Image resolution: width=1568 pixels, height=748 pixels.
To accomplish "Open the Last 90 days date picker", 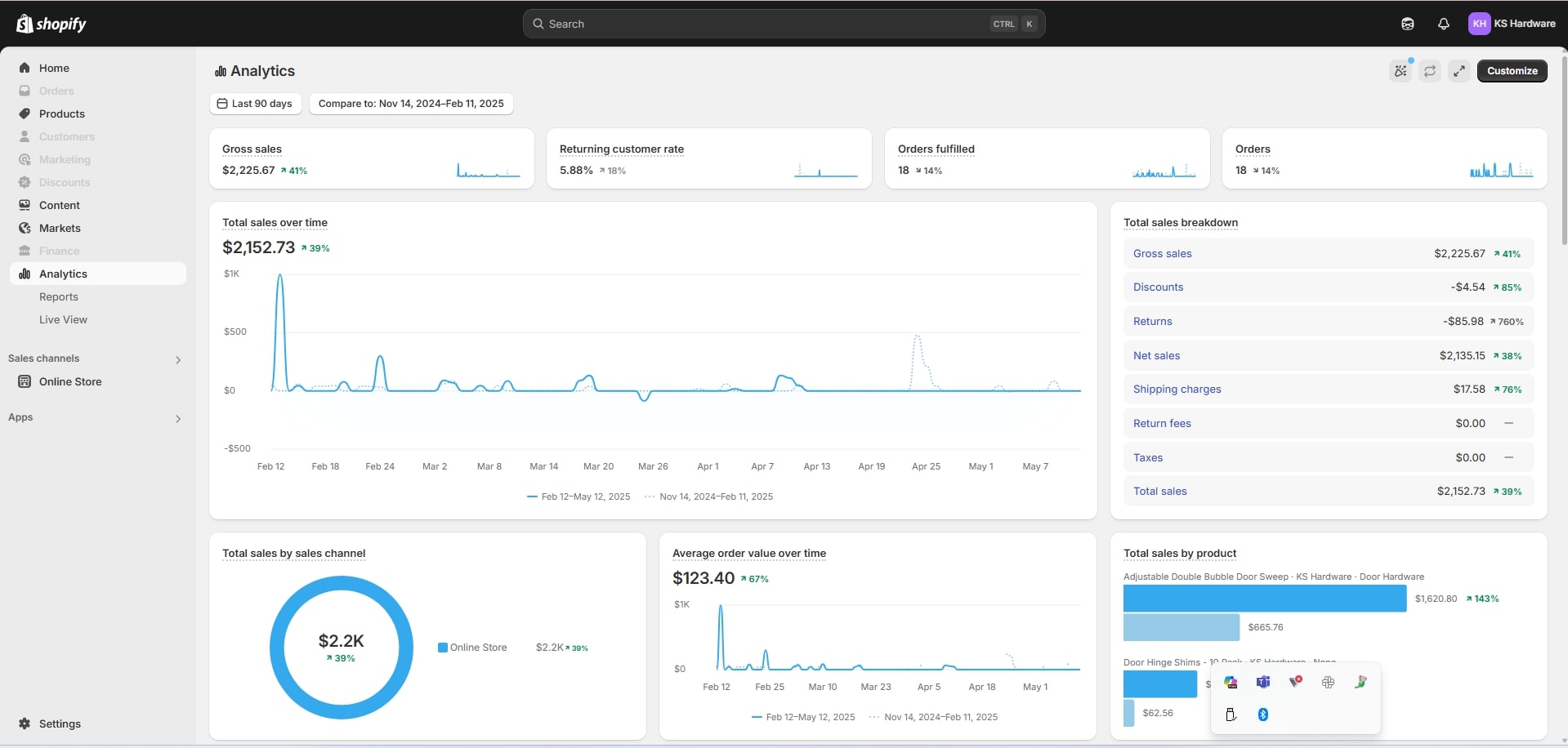I will point(255,104).
